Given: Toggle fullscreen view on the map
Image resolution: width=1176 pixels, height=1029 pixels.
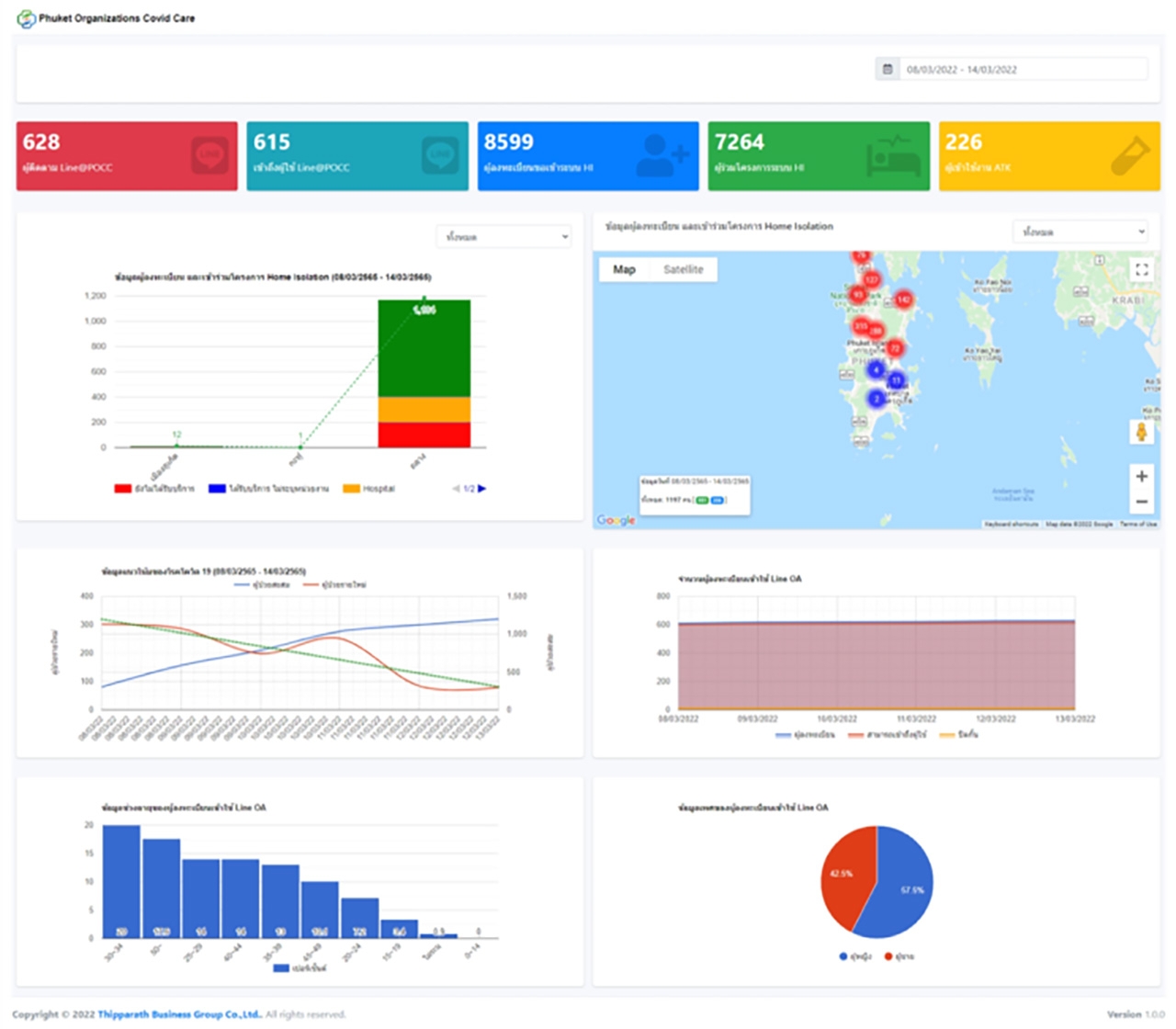Looking at the screenshot, I should [x=1141, y=269].
